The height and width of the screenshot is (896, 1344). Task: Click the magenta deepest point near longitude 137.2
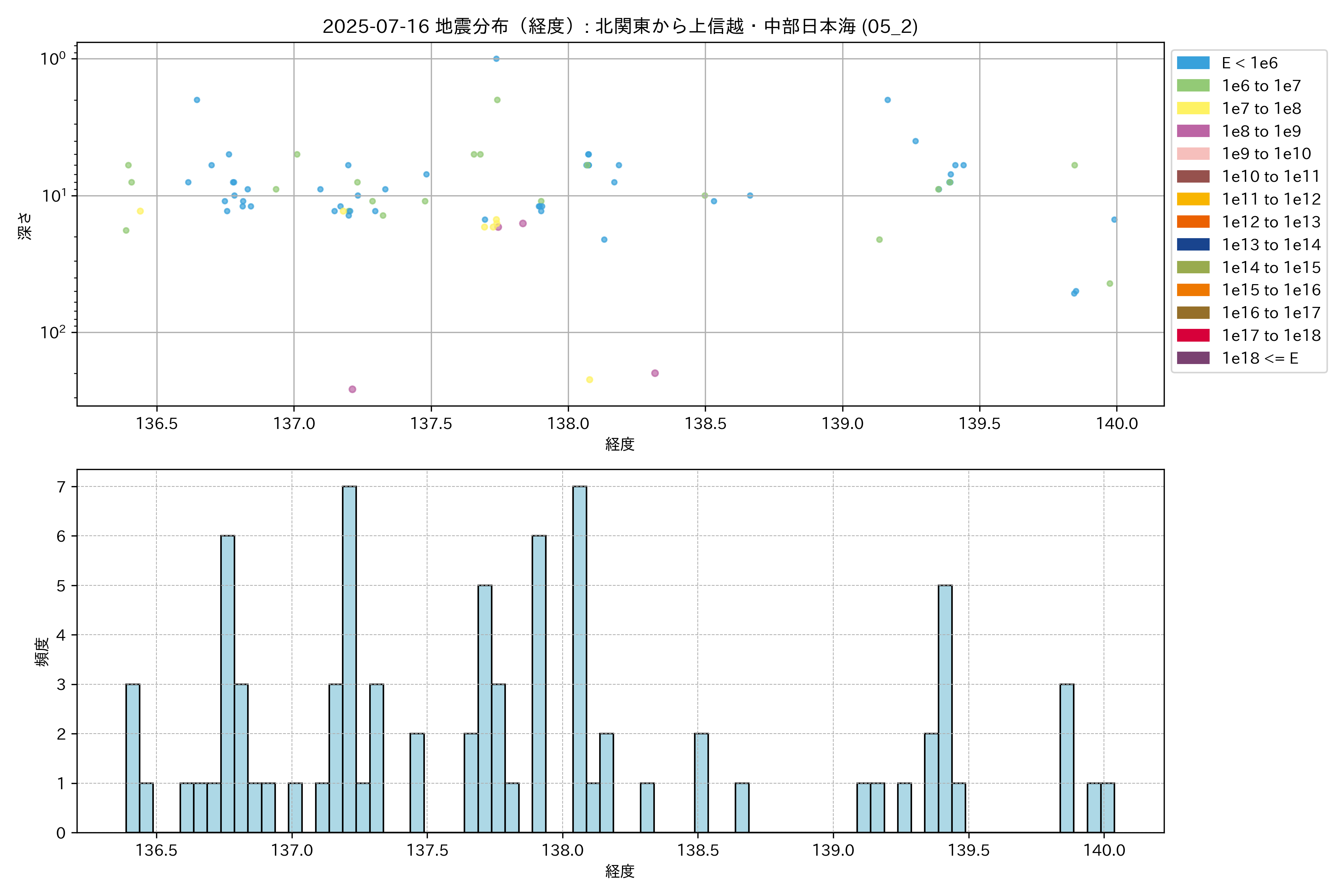(352, 389)
